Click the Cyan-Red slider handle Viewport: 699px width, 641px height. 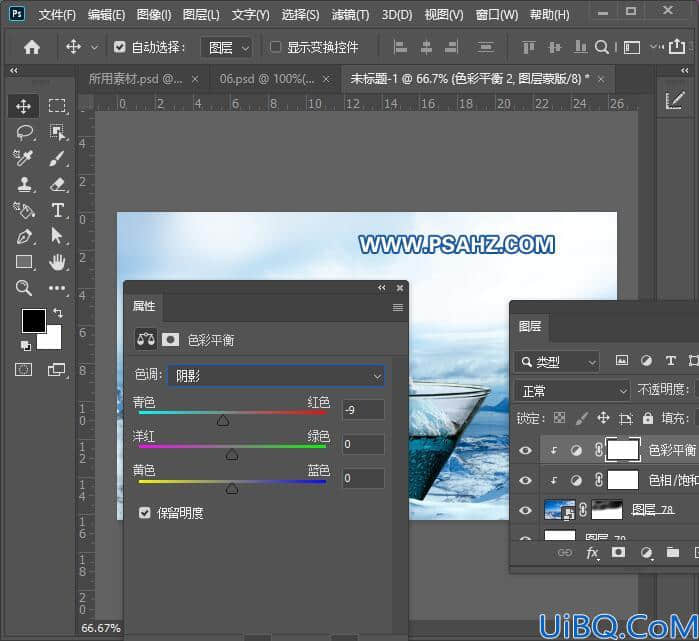[x=223, y=420]
